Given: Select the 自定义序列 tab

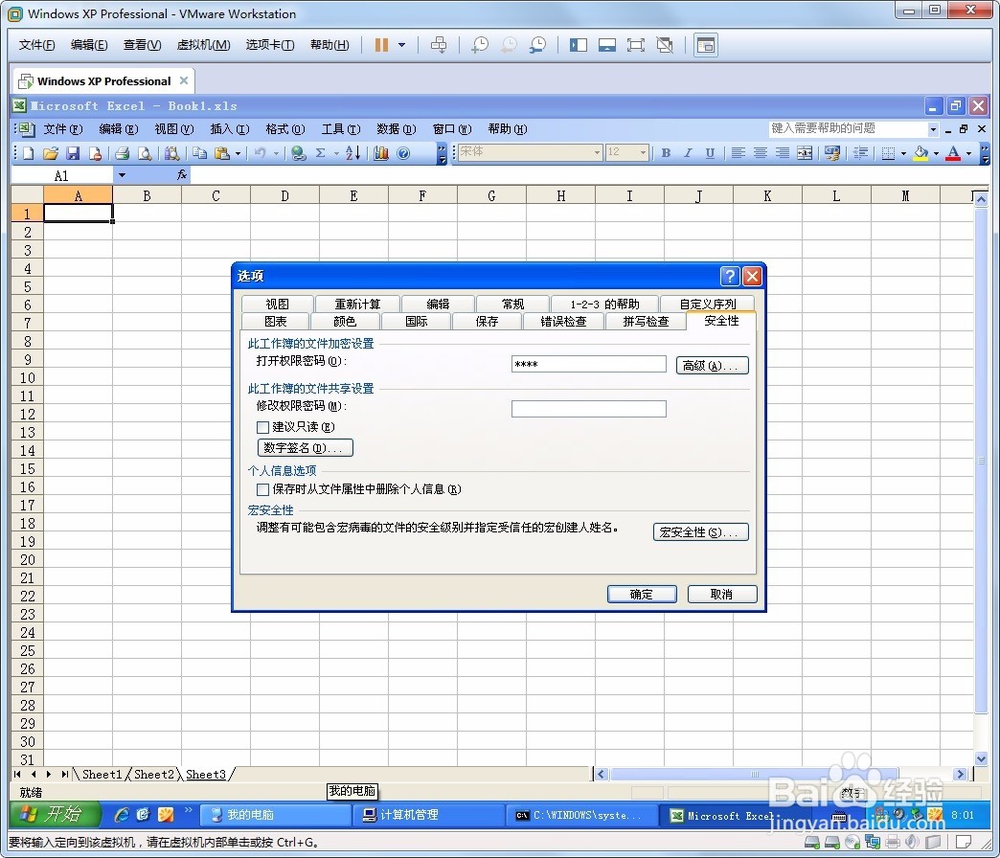Looking at the screenshot, I should point(707,304).
